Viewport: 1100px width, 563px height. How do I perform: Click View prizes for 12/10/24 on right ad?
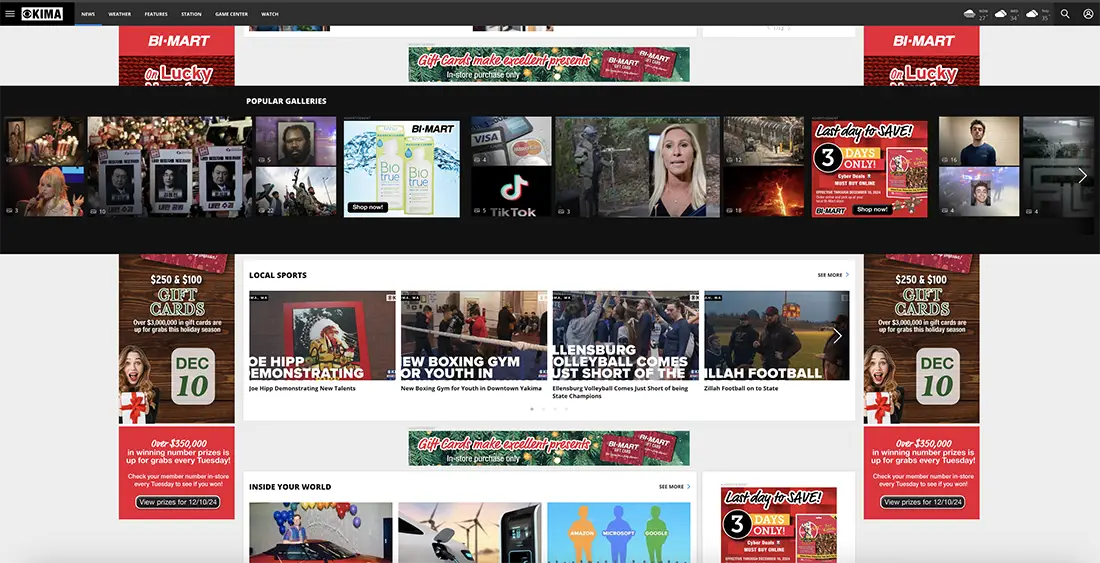point(923,502)
